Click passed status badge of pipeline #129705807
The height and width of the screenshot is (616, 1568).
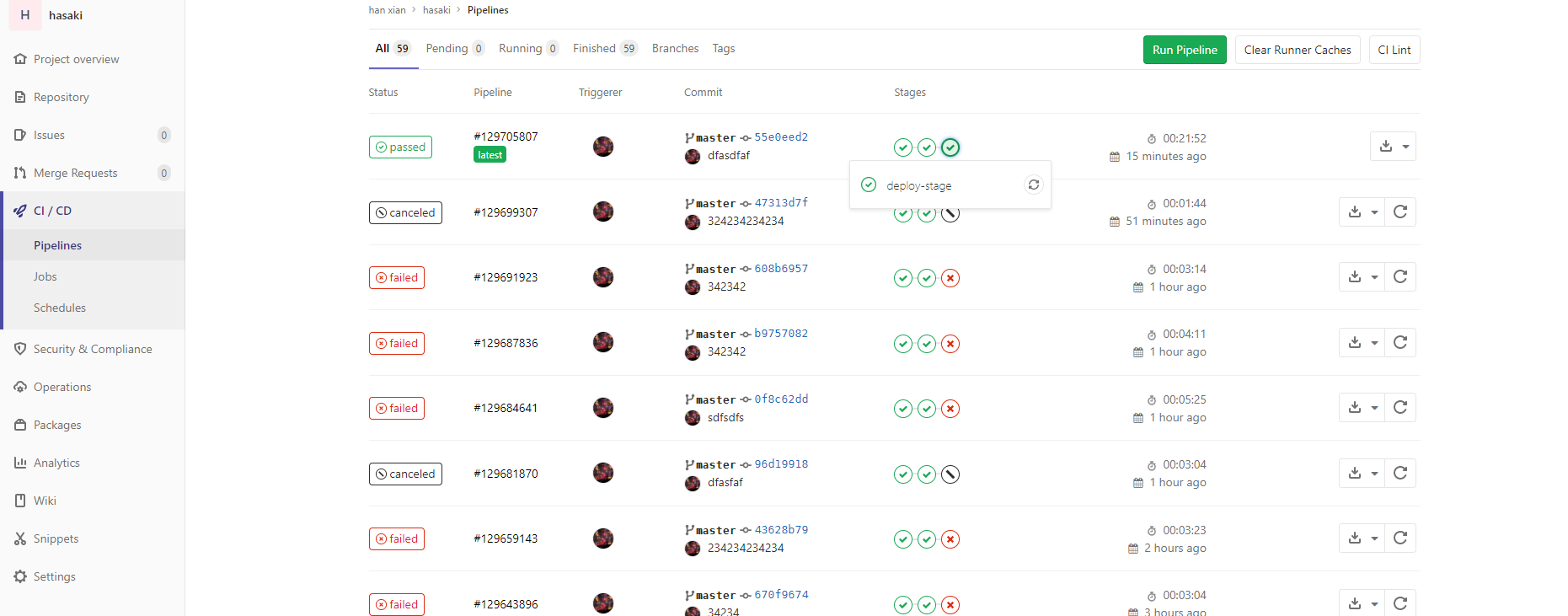(x=400, y=147)
